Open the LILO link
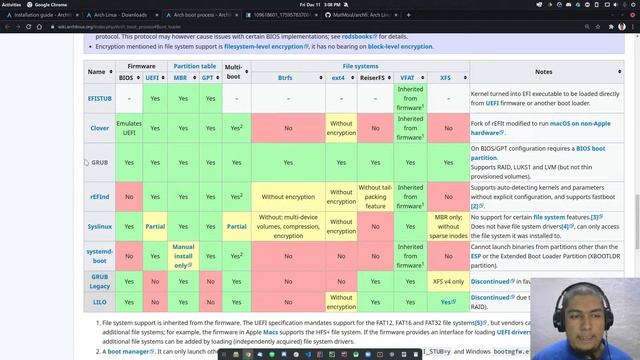This screenshot has width=640, height=360. point(100,302)
